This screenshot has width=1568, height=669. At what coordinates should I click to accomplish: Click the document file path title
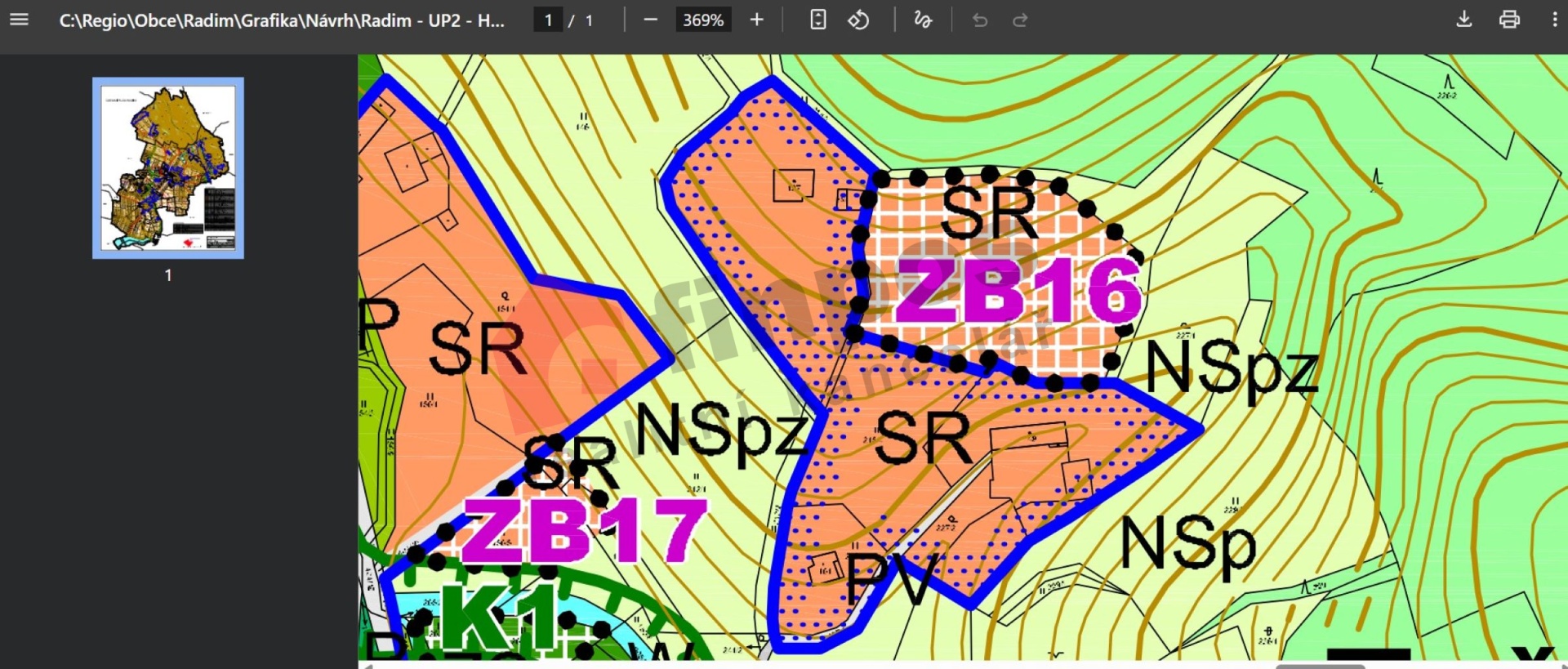(282, 20)
